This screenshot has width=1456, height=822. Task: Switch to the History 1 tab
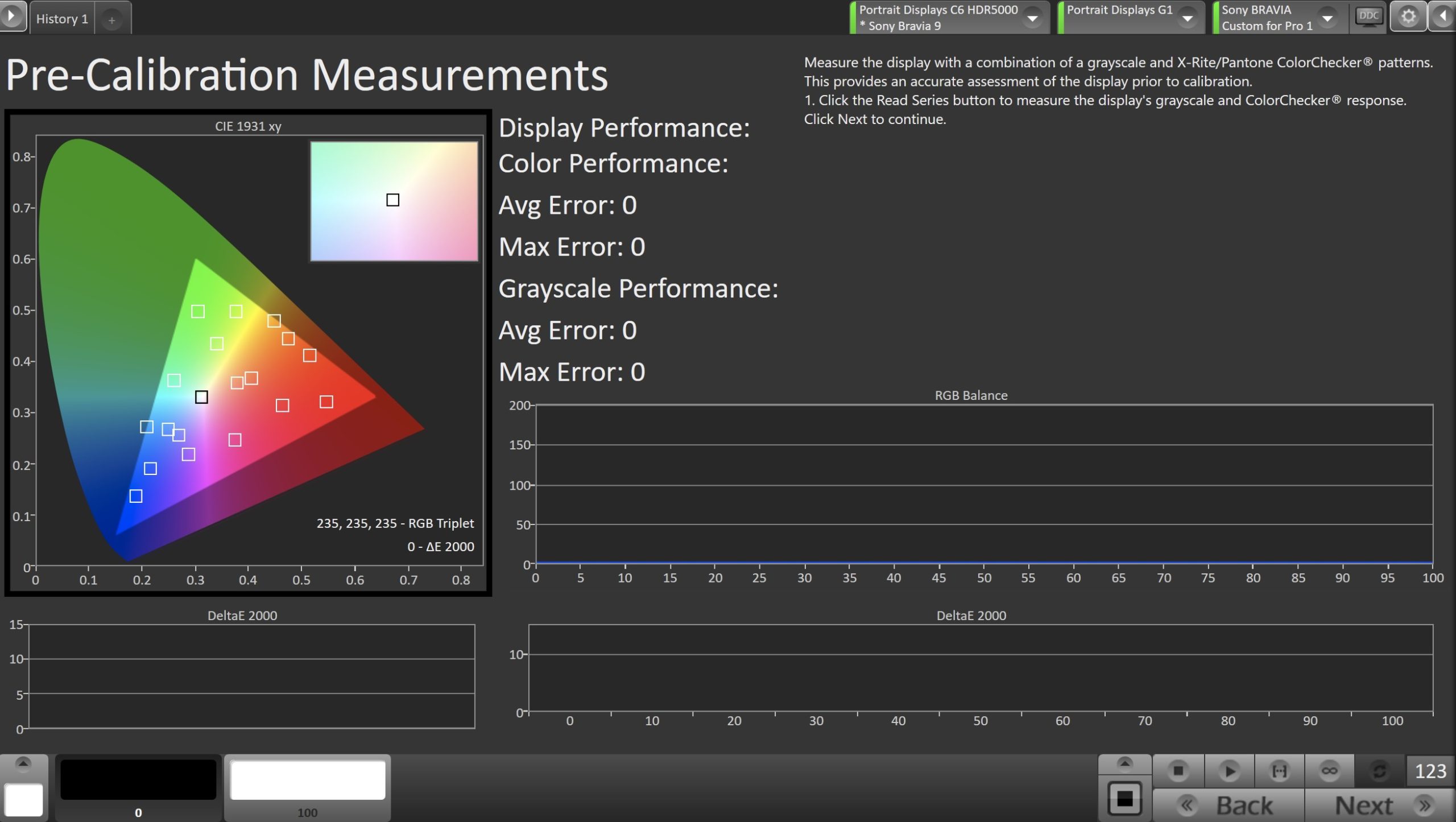tap(62, 19)
